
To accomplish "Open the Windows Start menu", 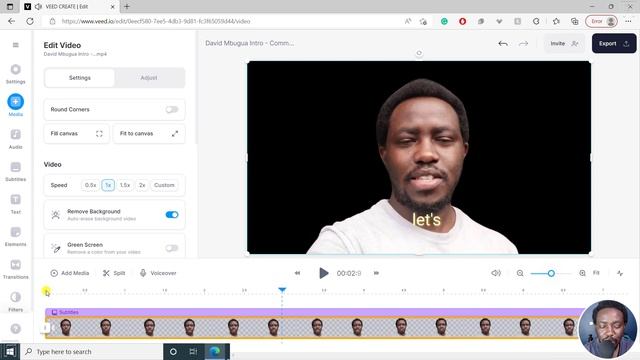I will tap(10, 351).
